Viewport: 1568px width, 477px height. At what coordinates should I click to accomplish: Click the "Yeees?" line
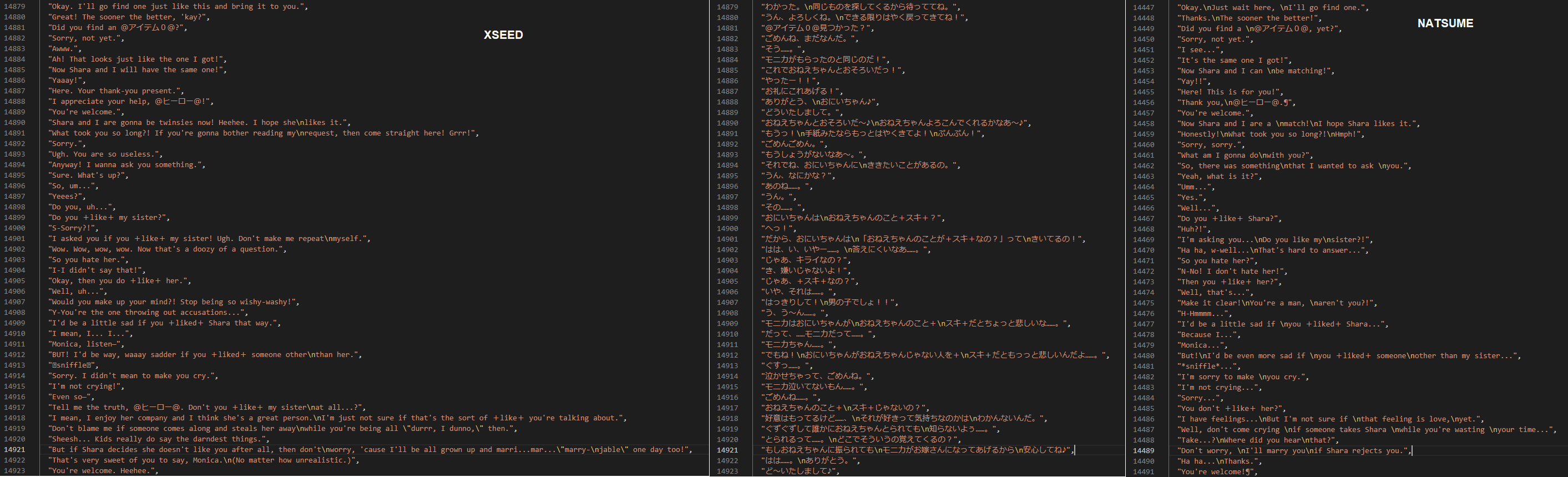click(67, 197)
